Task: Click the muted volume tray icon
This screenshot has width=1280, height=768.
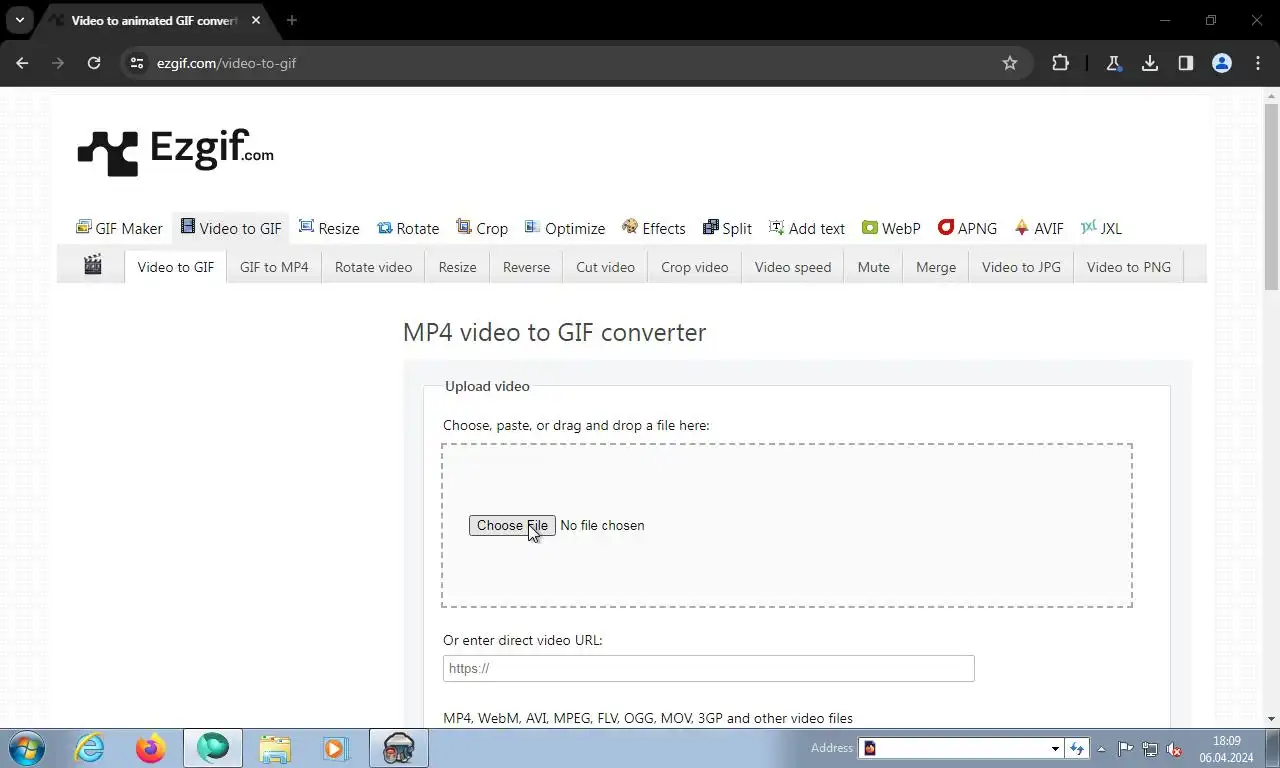Action: click(1174, 749)
